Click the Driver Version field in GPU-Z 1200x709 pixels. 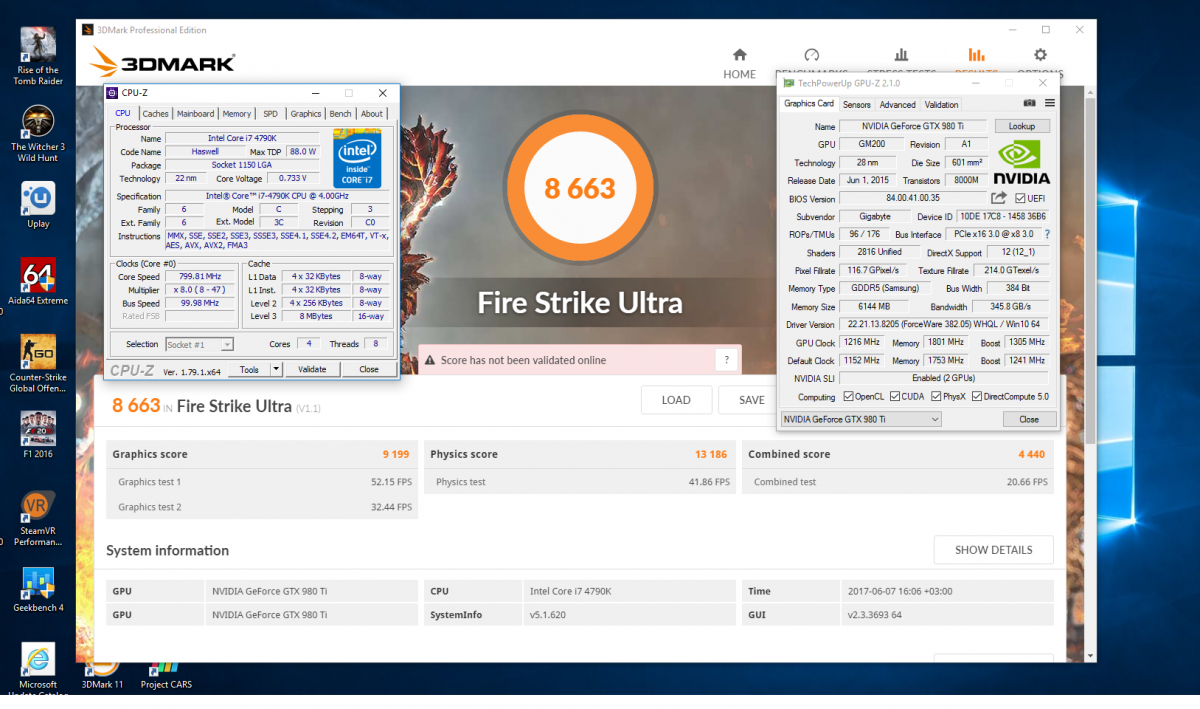tap(944, 325)
